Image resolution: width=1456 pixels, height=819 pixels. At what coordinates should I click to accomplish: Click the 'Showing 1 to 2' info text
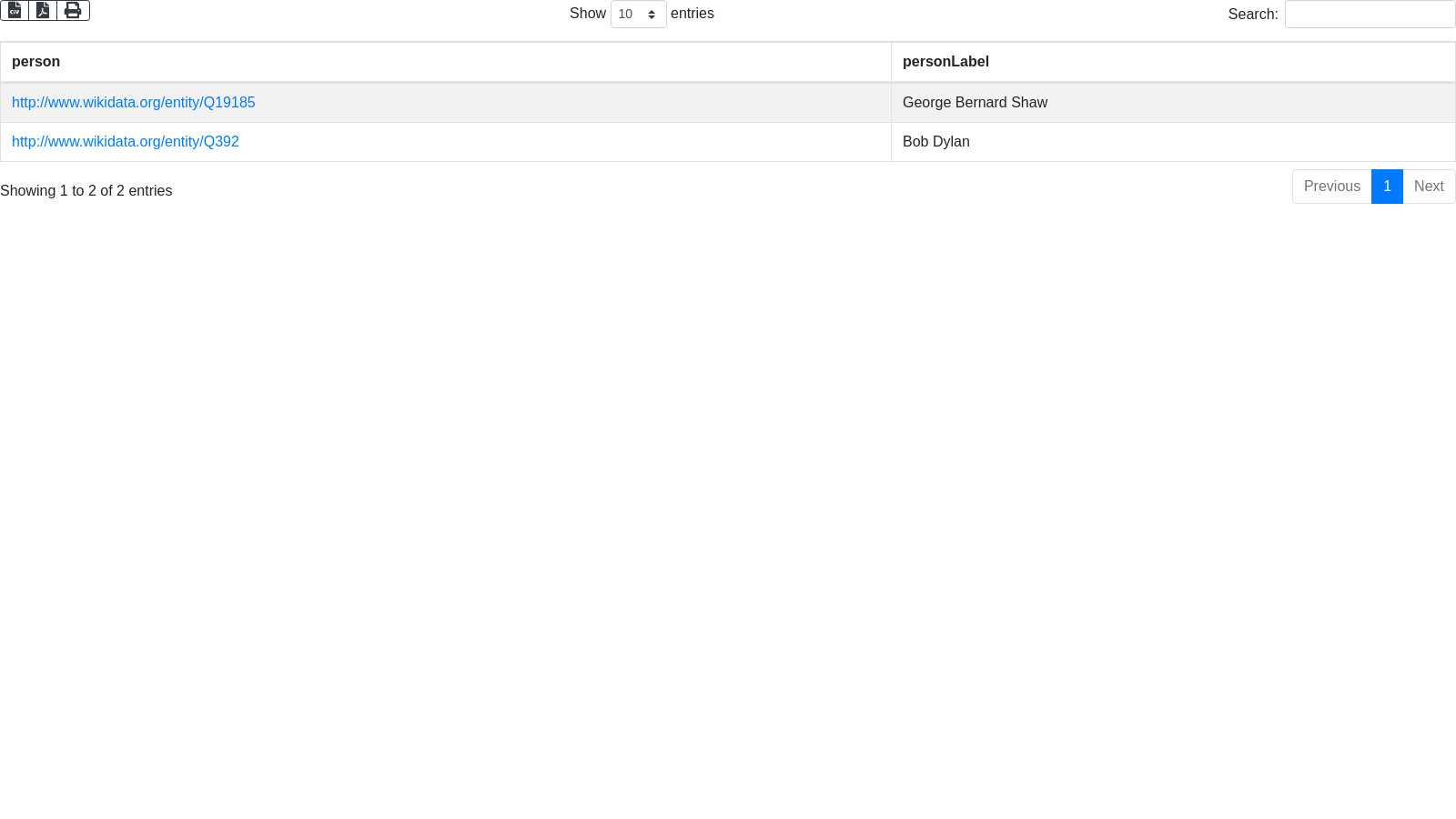point(86,191)
